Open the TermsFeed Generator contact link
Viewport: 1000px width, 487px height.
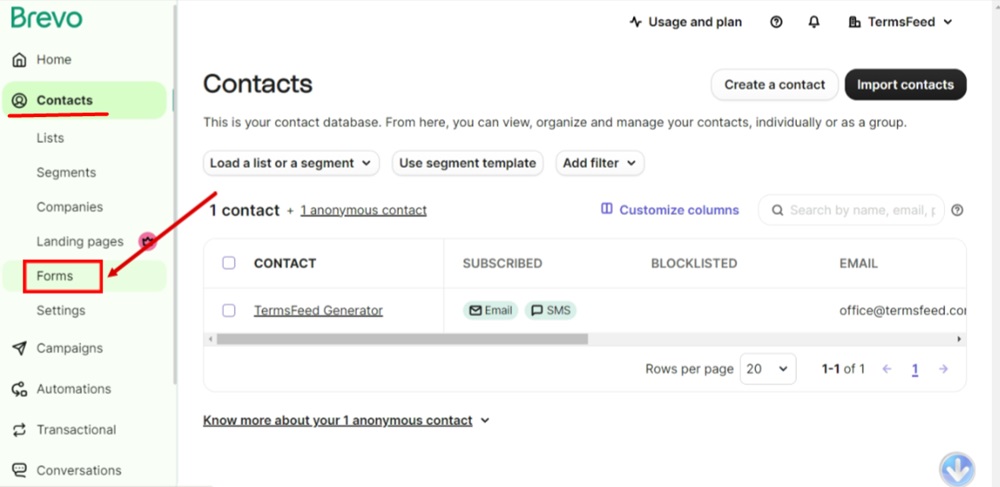(318, 310)
